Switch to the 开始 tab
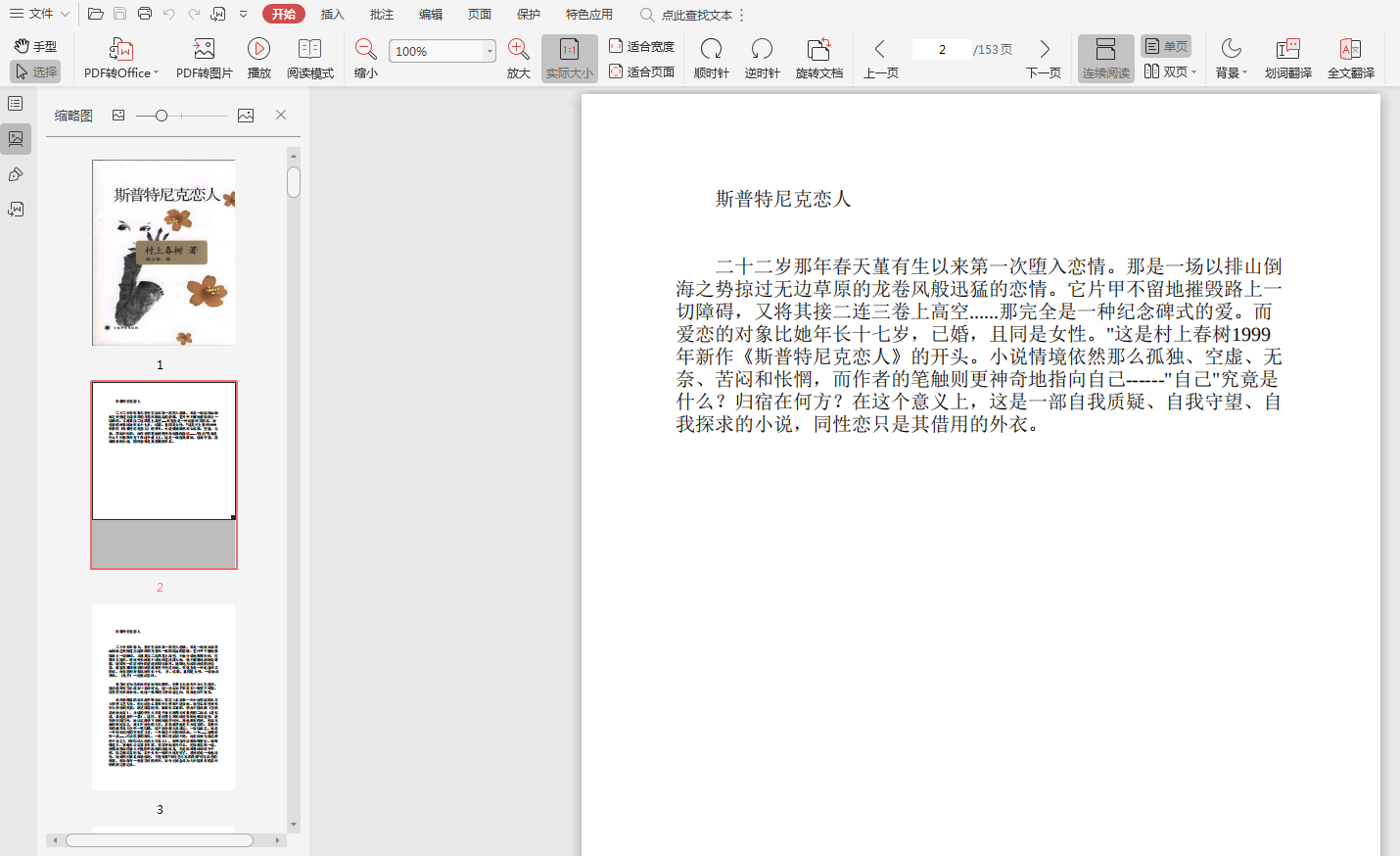Screen dimensions: 1400x856 284,14
